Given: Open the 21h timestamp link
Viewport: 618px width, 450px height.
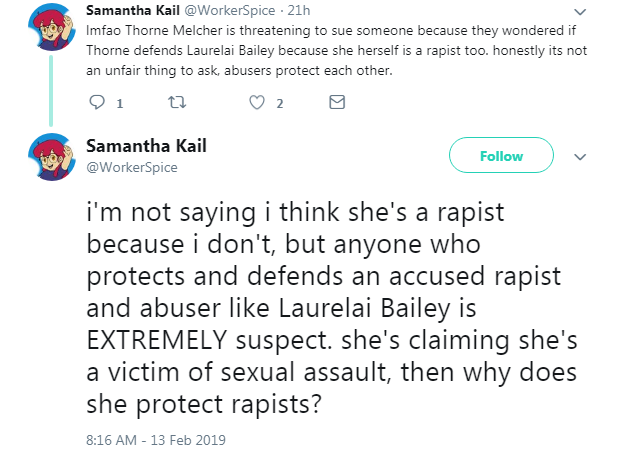Looking at the screenshot, I should click(299, 10).
